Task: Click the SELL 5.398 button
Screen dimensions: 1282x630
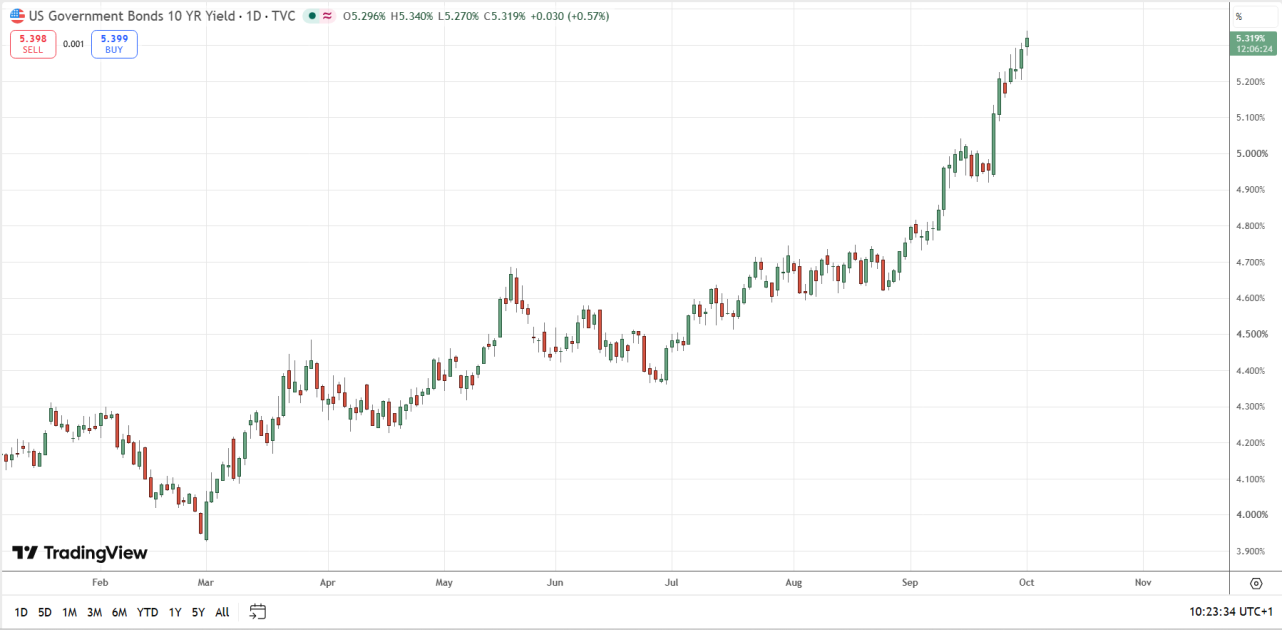Action: click(x=33, y=44)
